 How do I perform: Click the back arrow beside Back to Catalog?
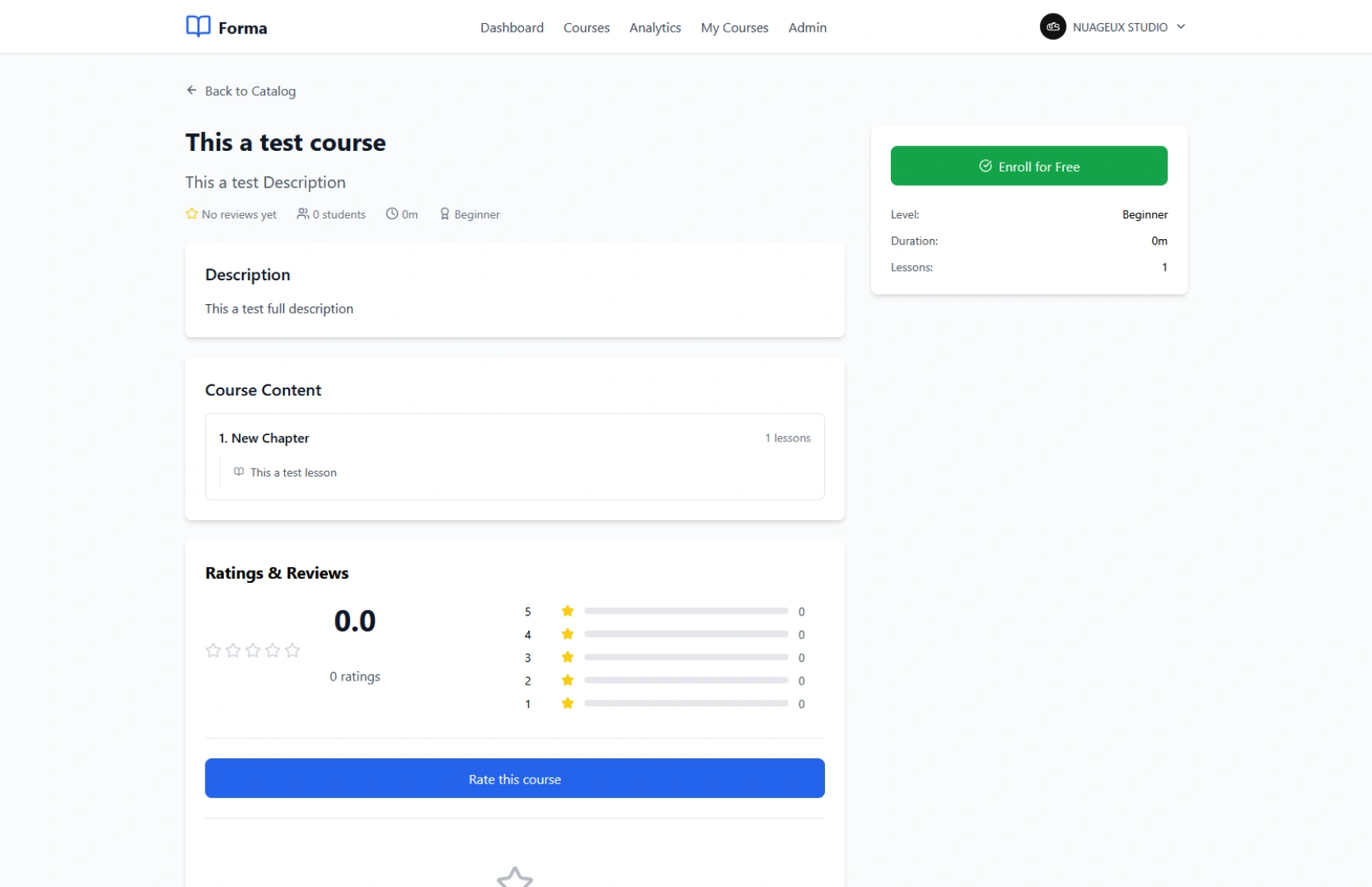[x=191, y=90]
